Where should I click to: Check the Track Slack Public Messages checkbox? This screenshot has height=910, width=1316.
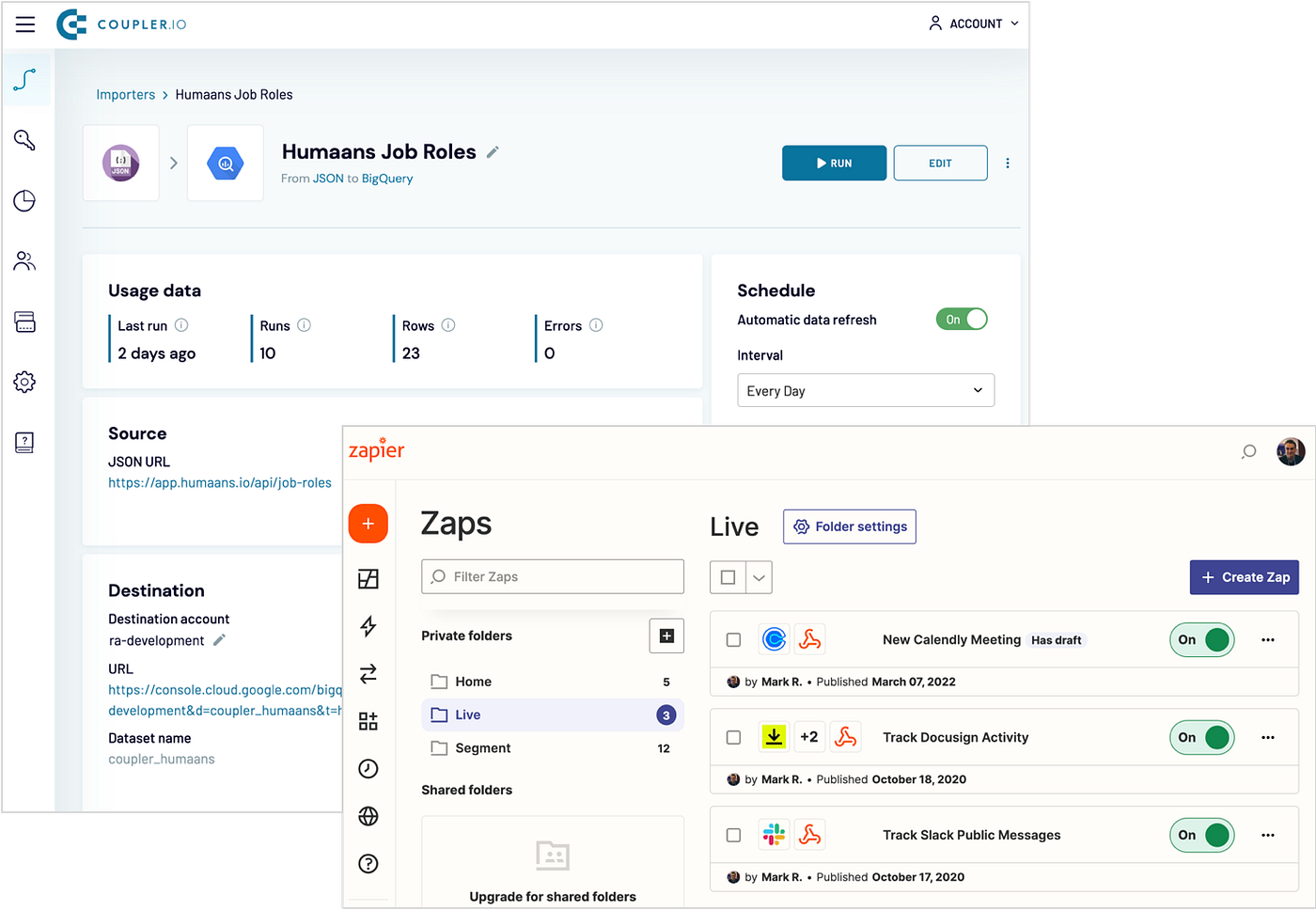pyautogui.click(x=734, y=835)
